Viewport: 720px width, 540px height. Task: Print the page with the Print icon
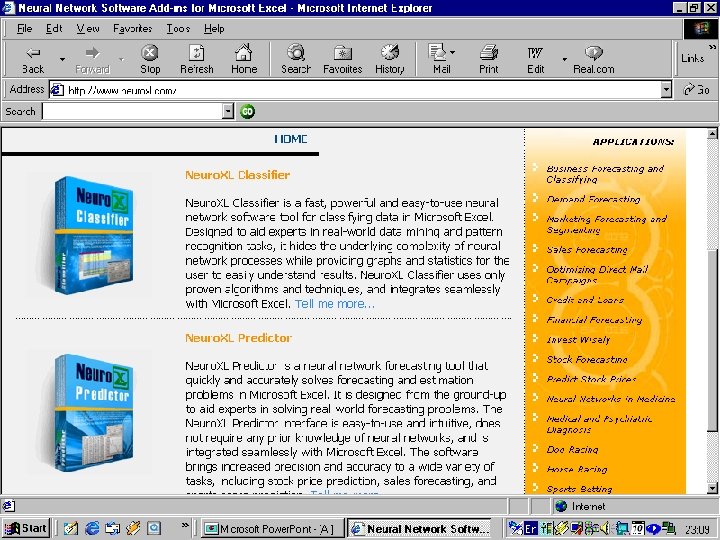click(489, 60)
